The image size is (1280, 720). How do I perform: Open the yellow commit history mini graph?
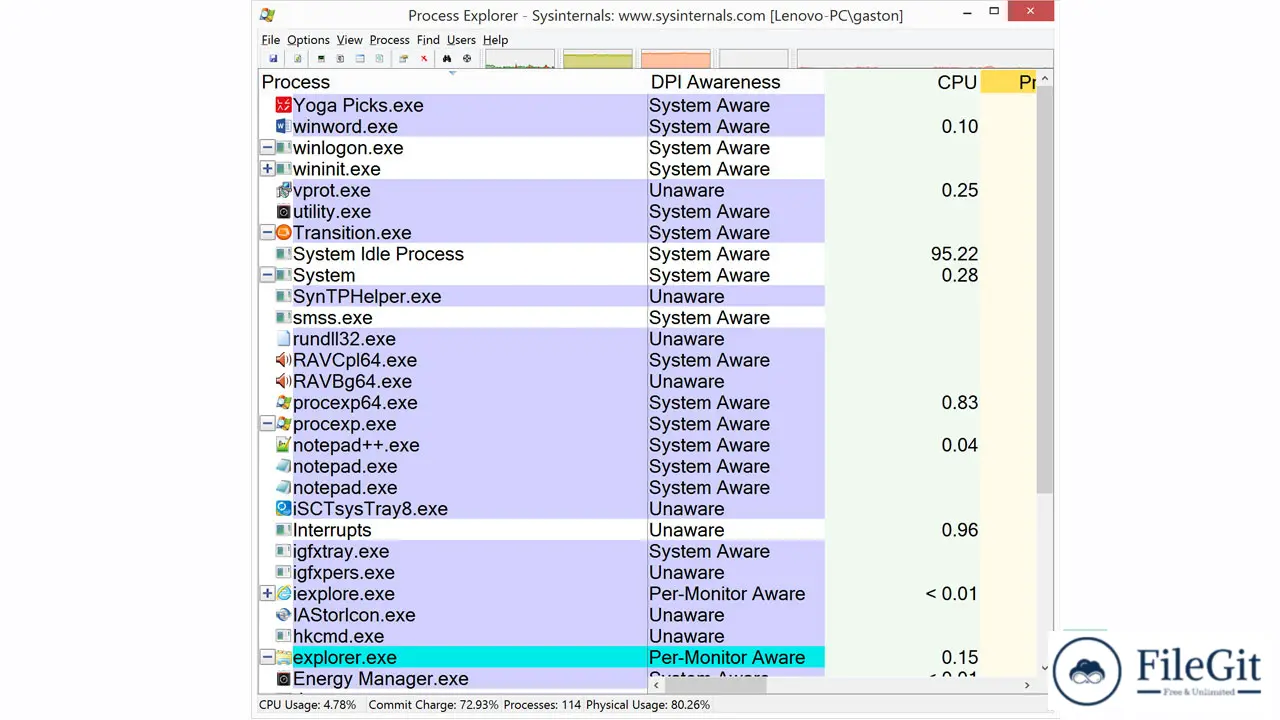[597, 60]
